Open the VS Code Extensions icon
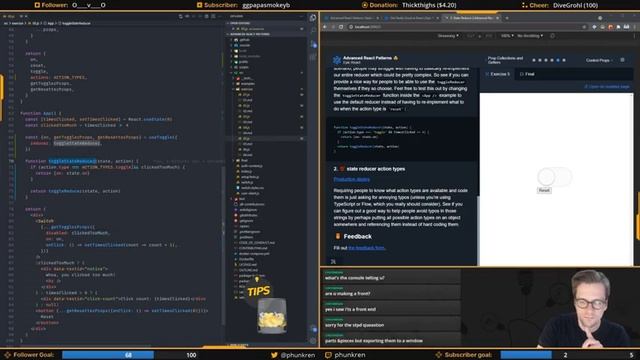 tap(313, 57)
